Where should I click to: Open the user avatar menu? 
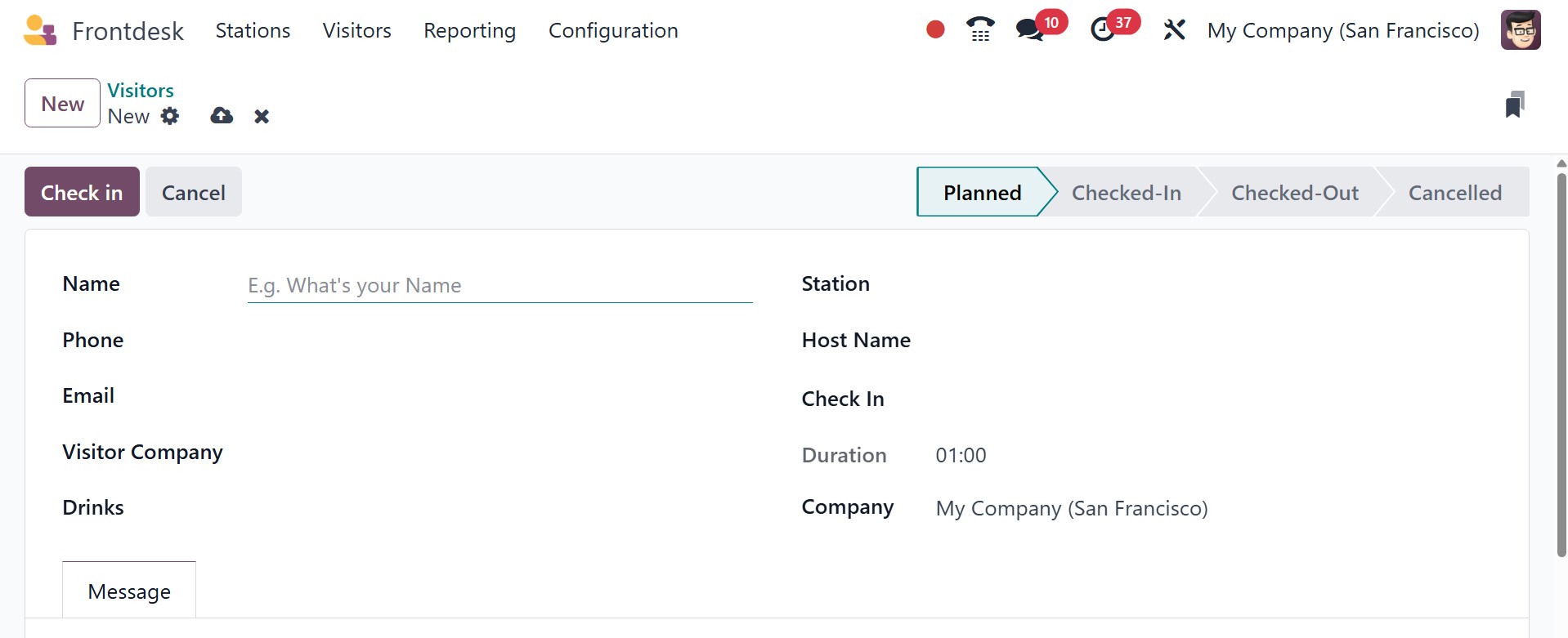click(1520, 30)
